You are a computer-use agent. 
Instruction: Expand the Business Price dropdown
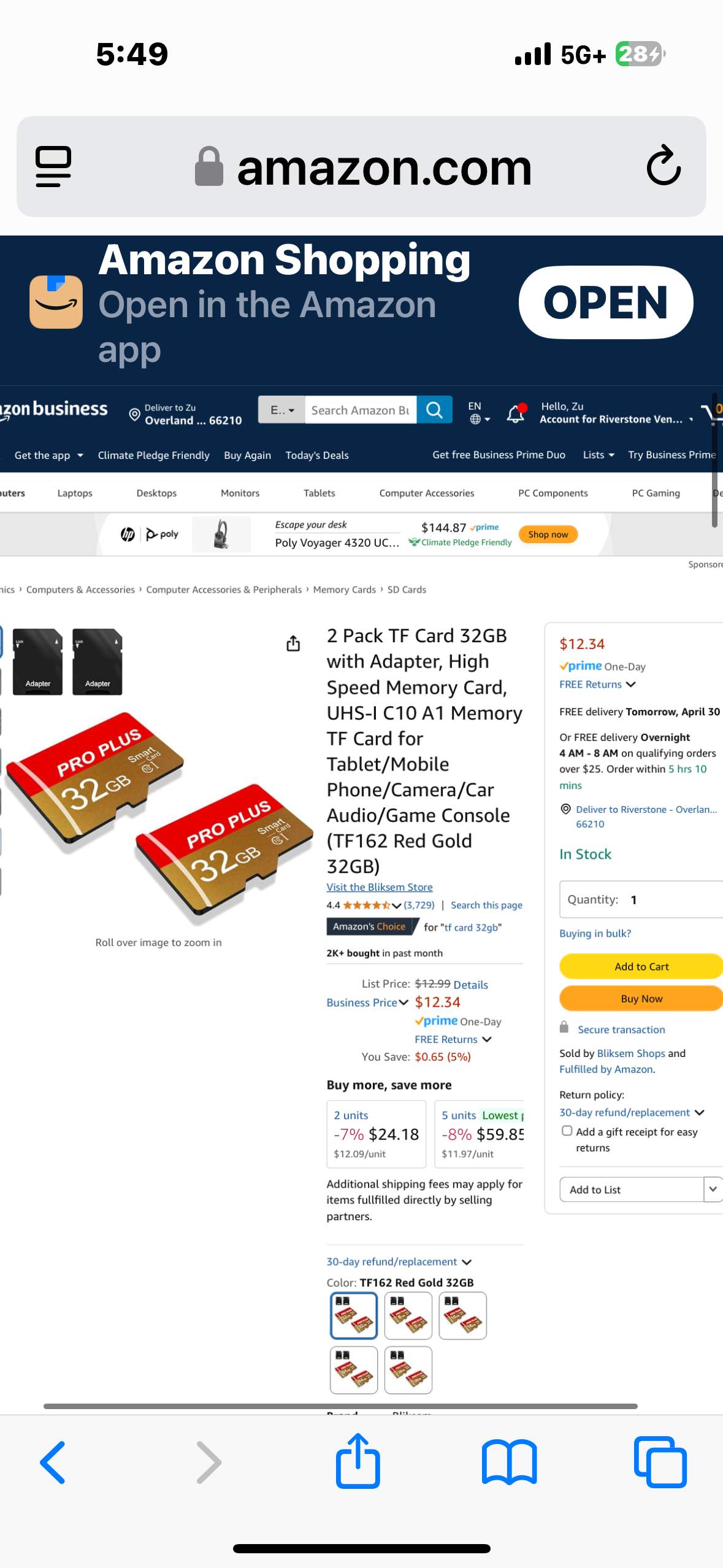click(x=367, y=1002)
